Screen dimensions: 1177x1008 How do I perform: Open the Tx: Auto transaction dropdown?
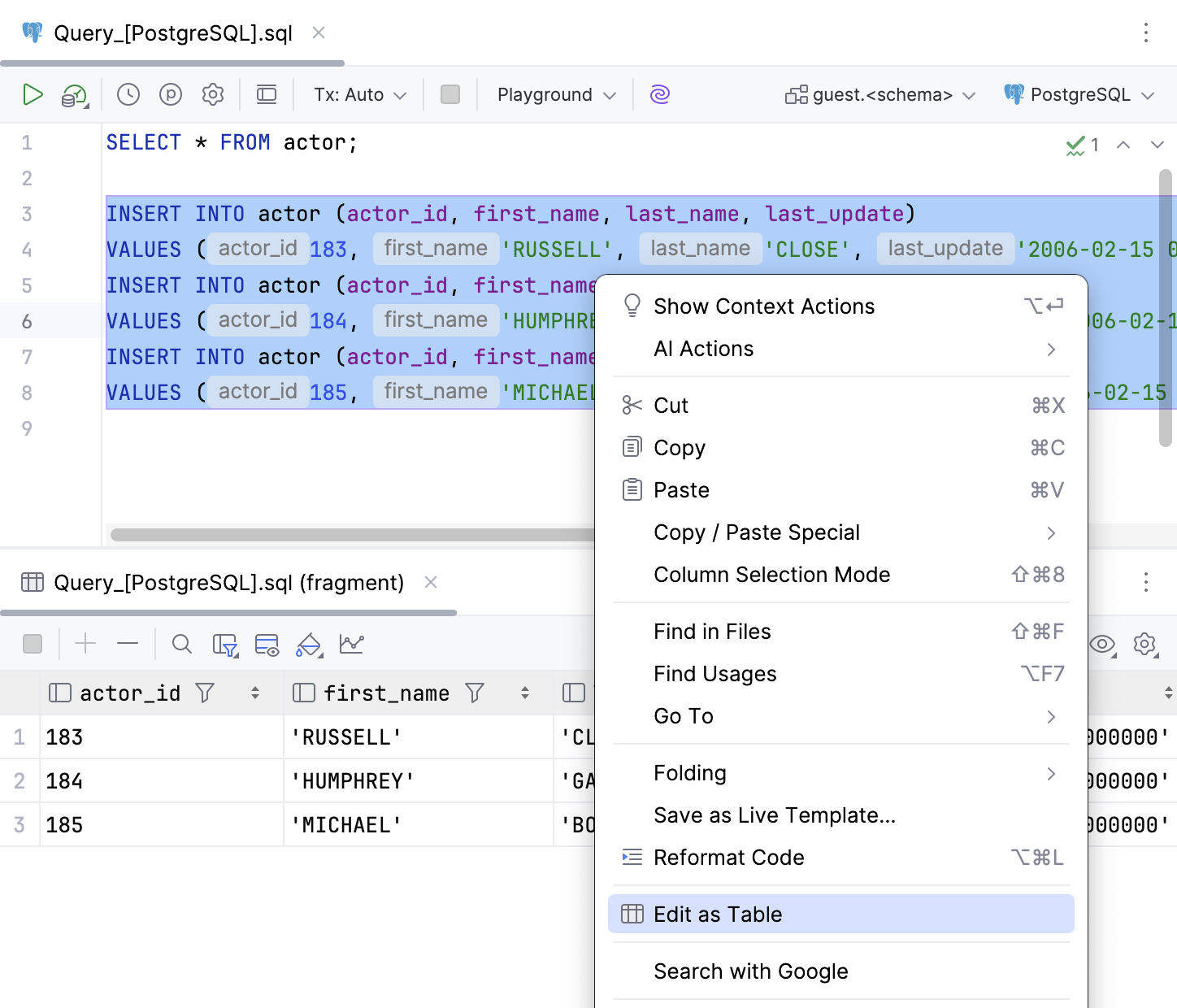tap(358, 94)
